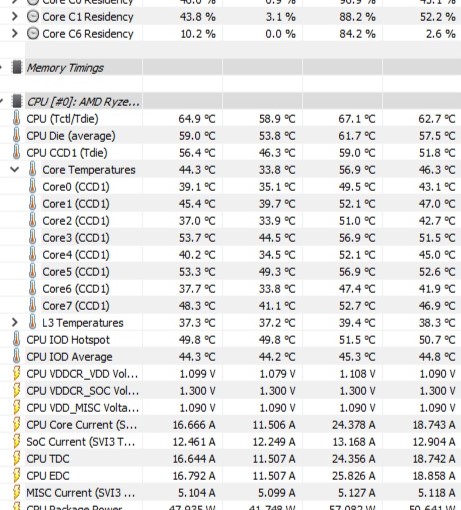This screenshot has height=510, width=461.
Task: Click the CPU VDDCR_SOC voltage bolt icon
Action: click(x=16, y=390)
